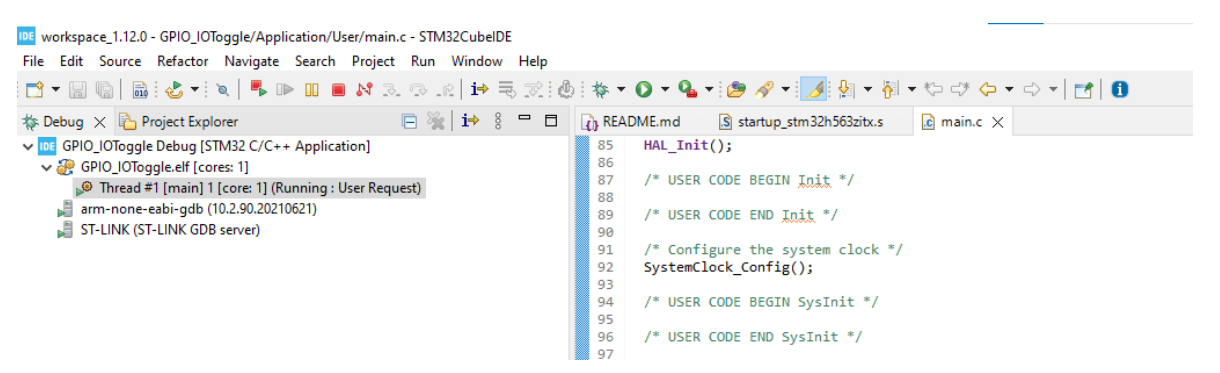Click the Skip All Breakpoints icon
This screenshot has height=373, width=1220.
click(x=223, y=90)
